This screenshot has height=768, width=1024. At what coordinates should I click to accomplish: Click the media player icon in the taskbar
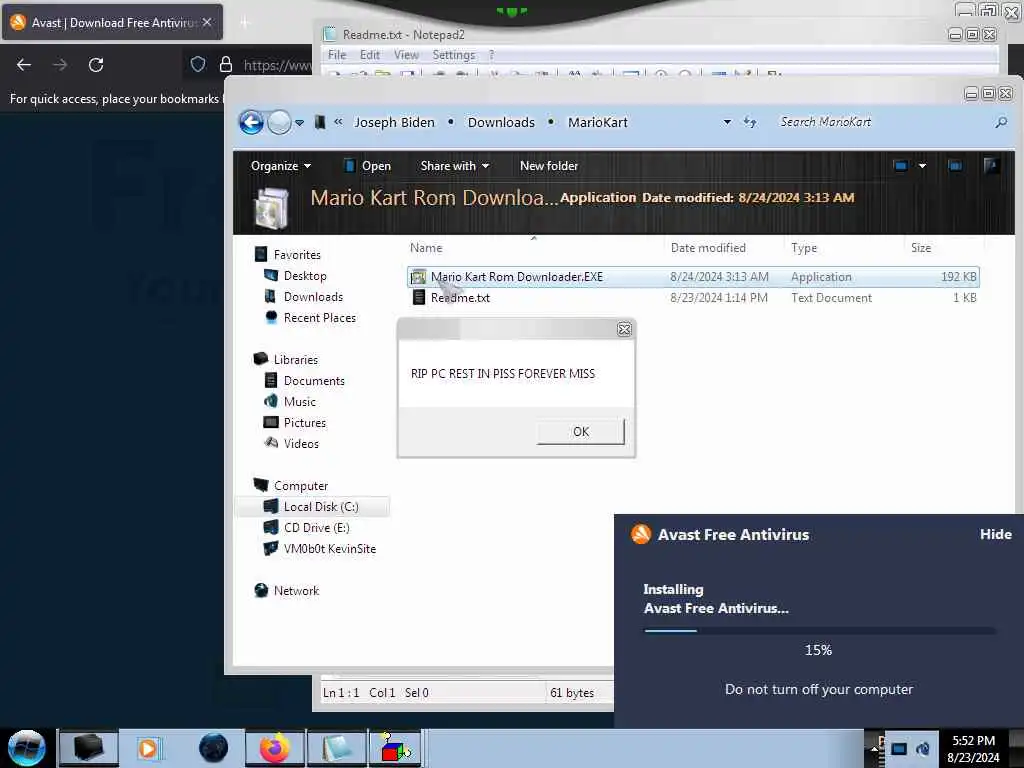pos(149,748)
